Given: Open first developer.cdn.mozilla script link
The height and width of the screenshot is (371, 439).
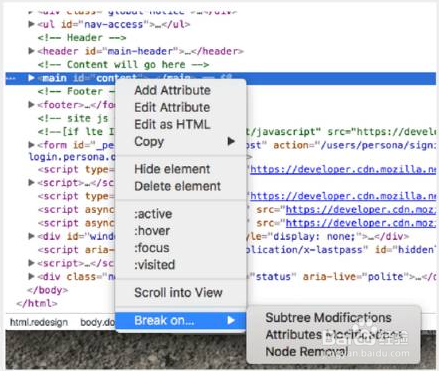Looking at the screenshot, I should pyautogui.click(x=343, y=169).
